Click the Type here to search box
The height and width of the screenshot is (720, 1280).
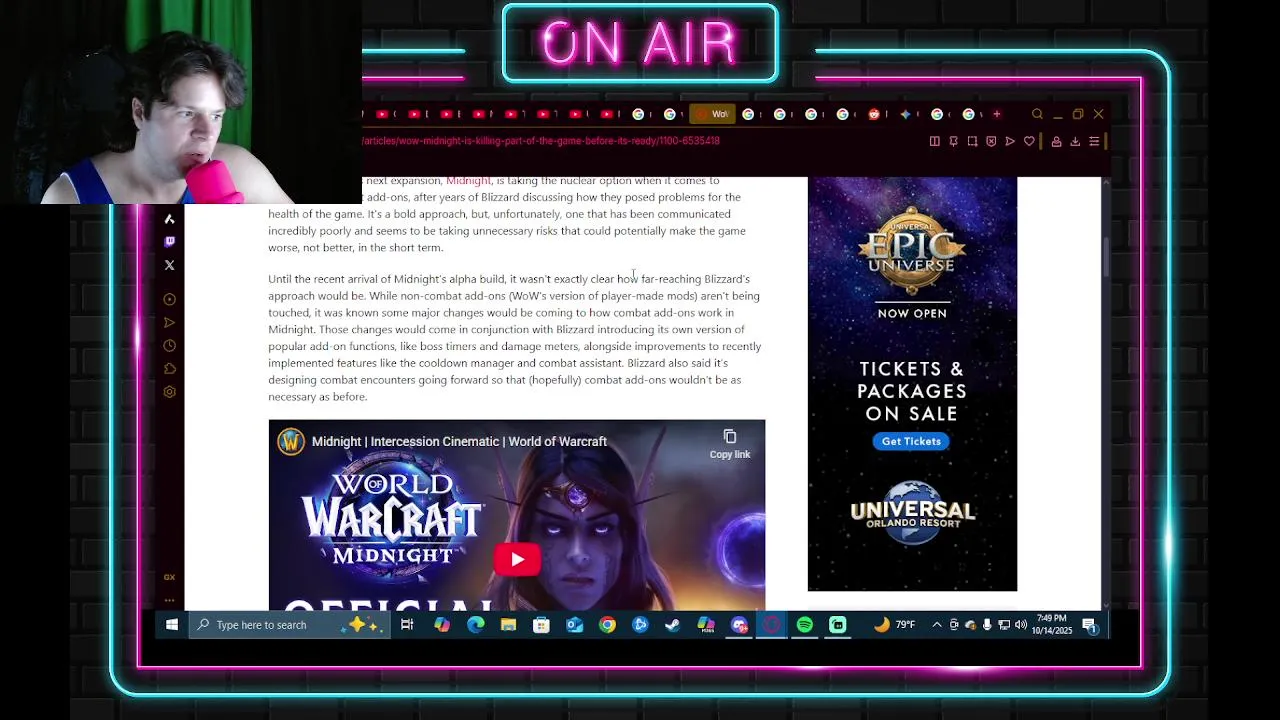click(288, 625)
